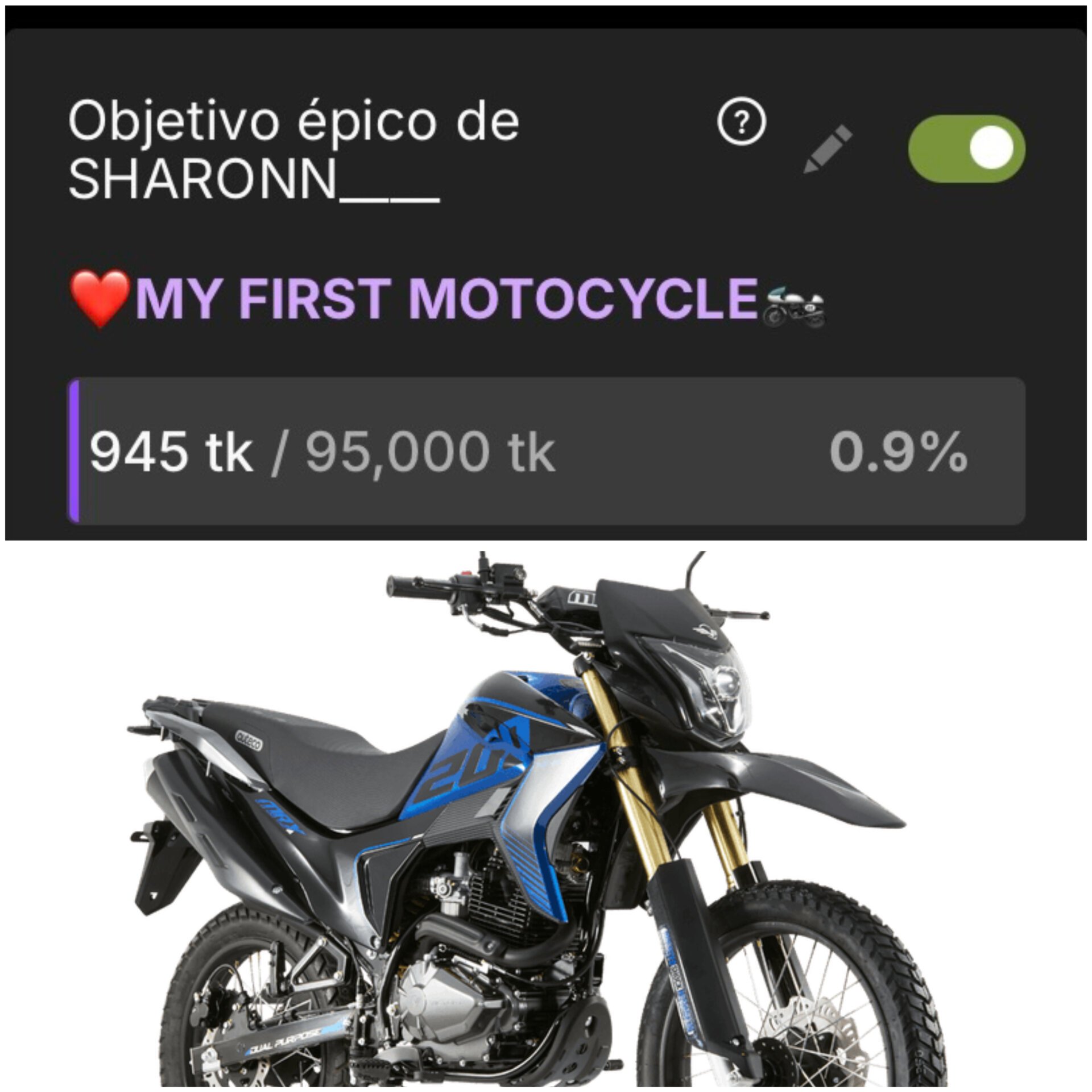Open the question mark help icon
Viewport: 1092px width, 1092px height.
tap(741, 121)
